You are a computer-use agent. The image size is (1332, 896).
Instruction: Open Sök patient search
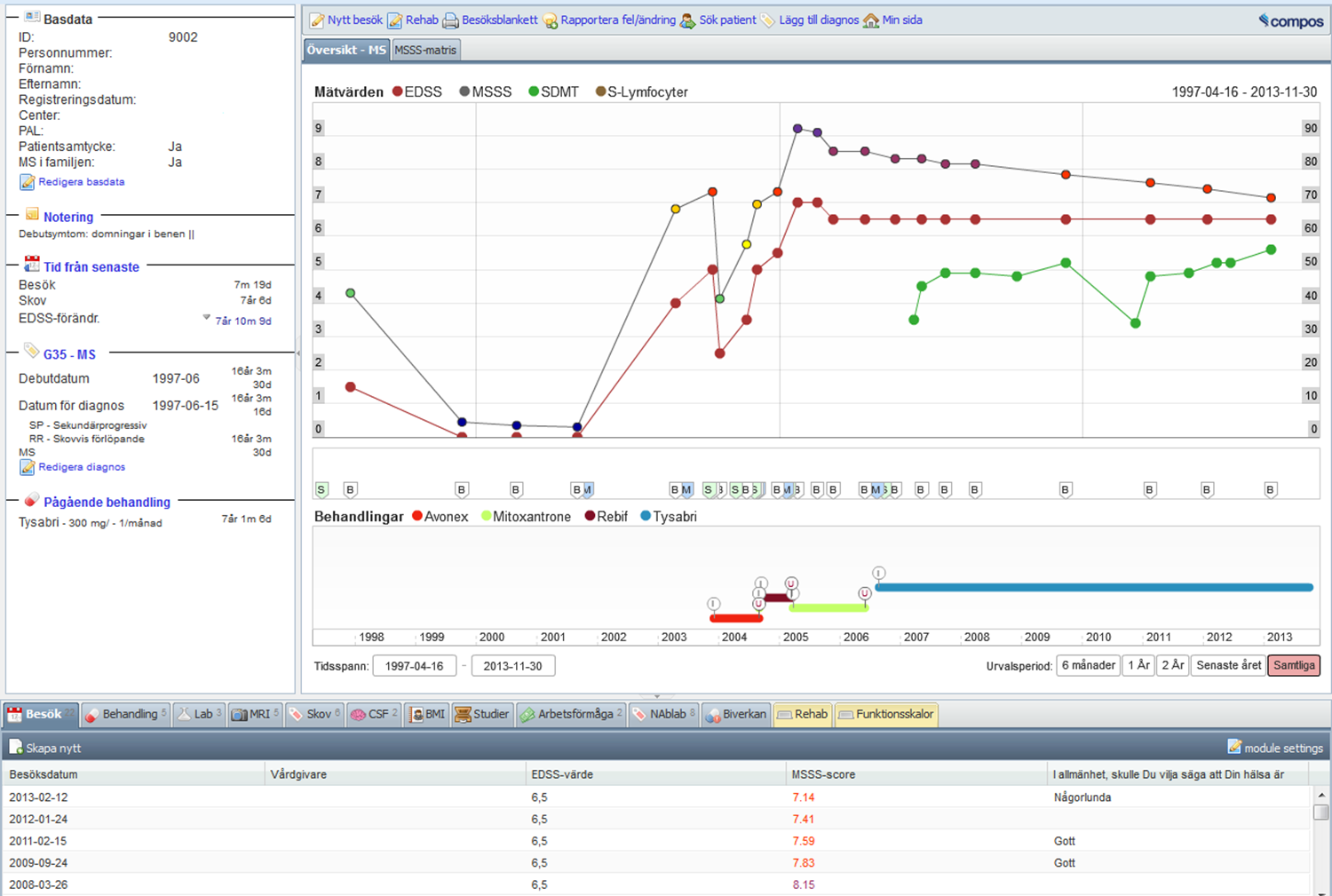pos(718,20)
